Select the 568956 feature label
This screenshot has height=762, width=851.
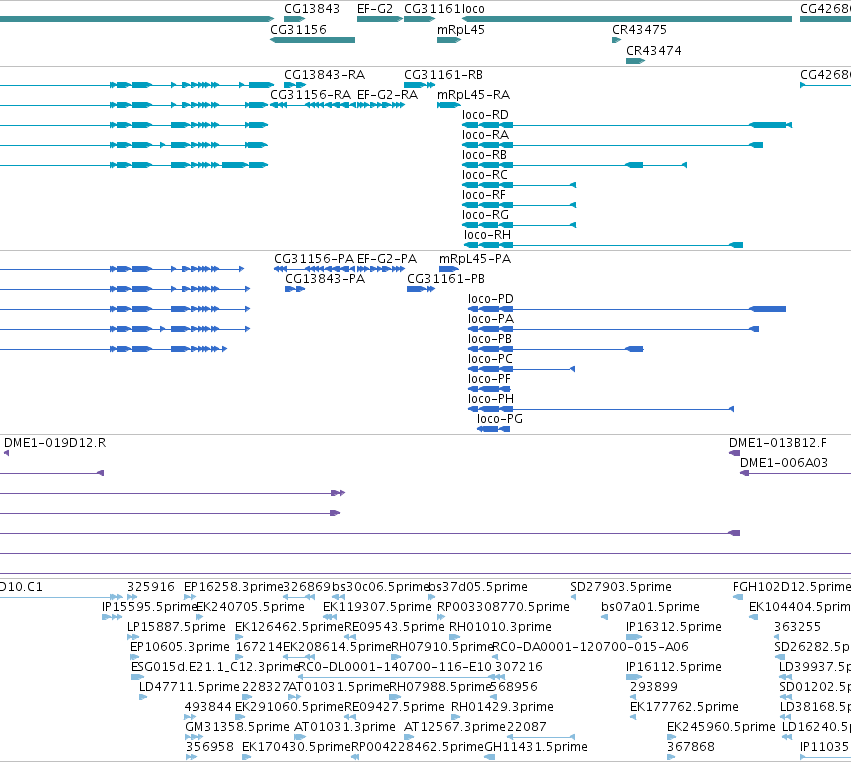click(513, 687)
